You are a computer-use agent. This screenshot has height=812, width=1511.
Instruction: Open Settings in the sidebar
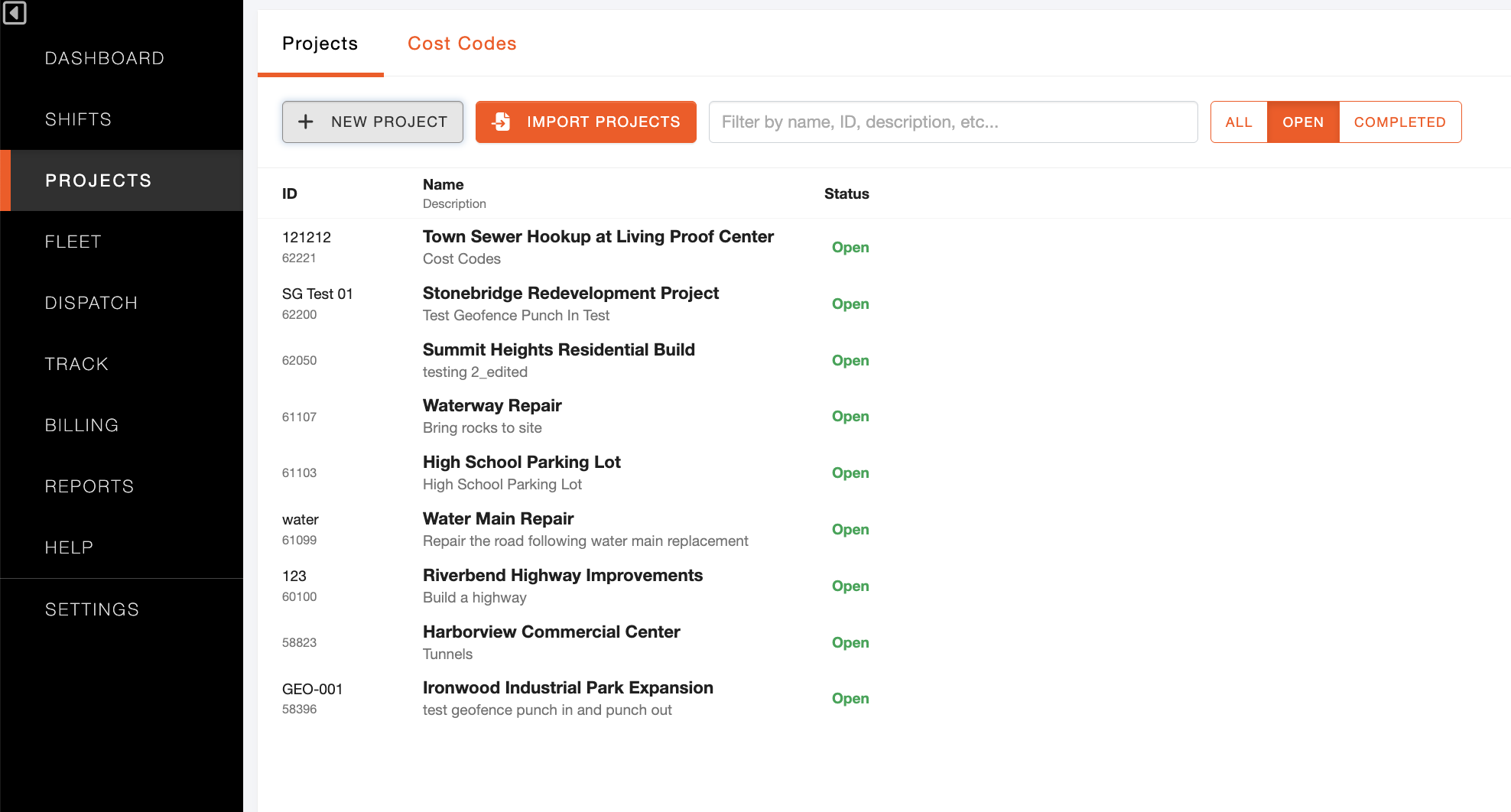pyautogui.click(x=92, y=609)
